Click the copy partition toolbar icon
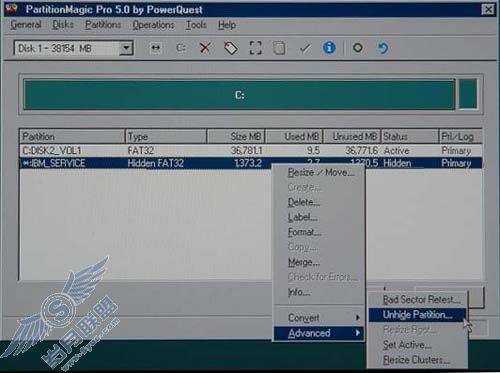Viewport: 500px width, 373px height. pyautogui.click(x=279, y=48)
